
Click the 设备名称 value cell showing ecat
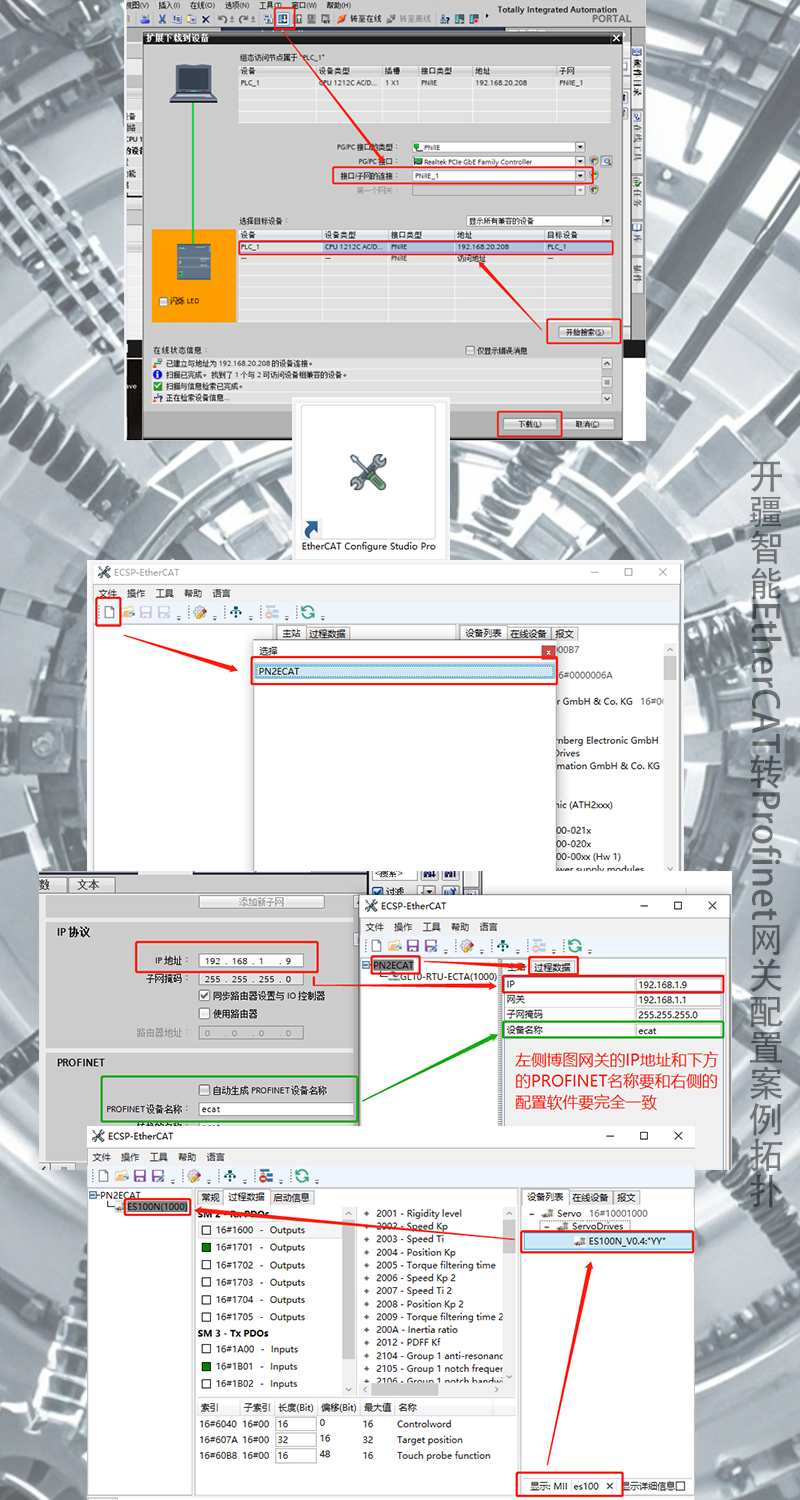(679, 1030)
